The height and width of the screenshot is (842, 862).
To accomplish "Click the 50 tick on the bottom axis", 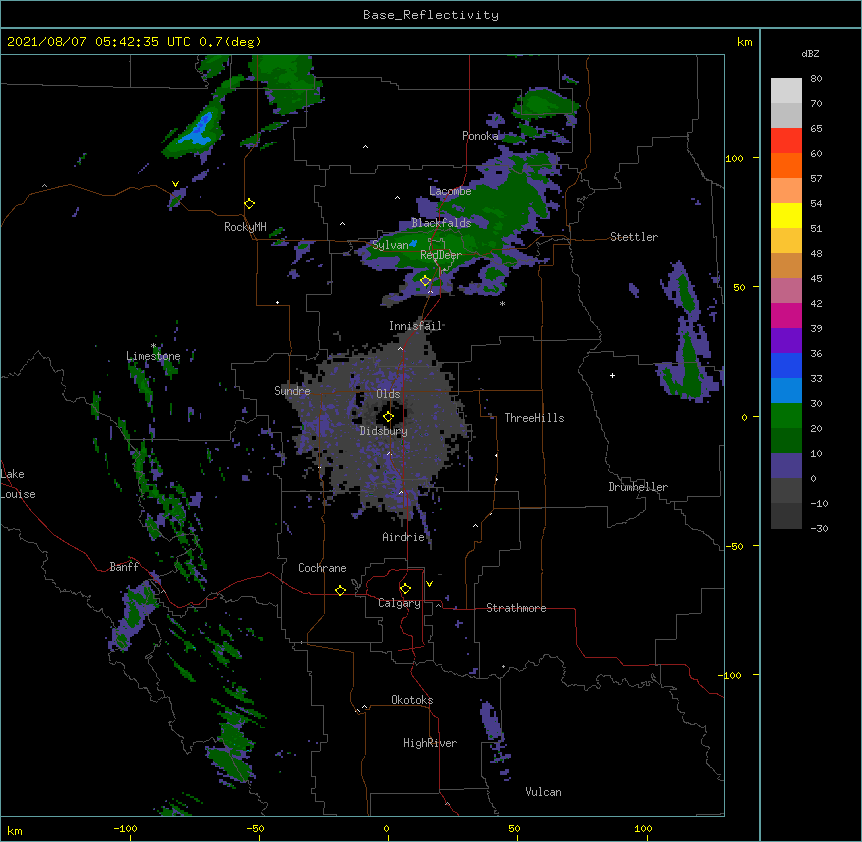I will [514, 829].
